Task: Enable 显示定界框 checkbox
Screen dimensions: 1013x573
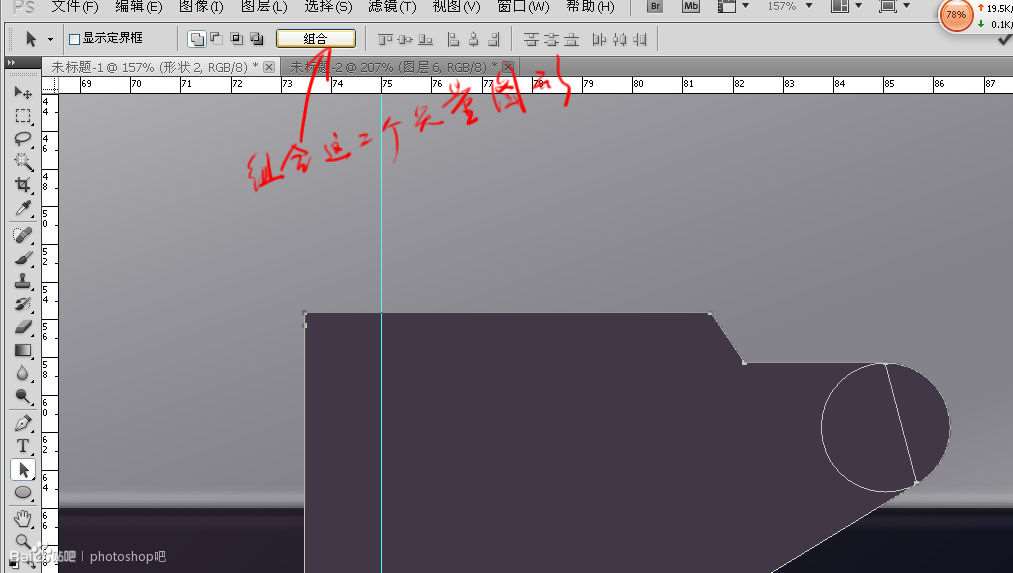Action: pos(74,39)
